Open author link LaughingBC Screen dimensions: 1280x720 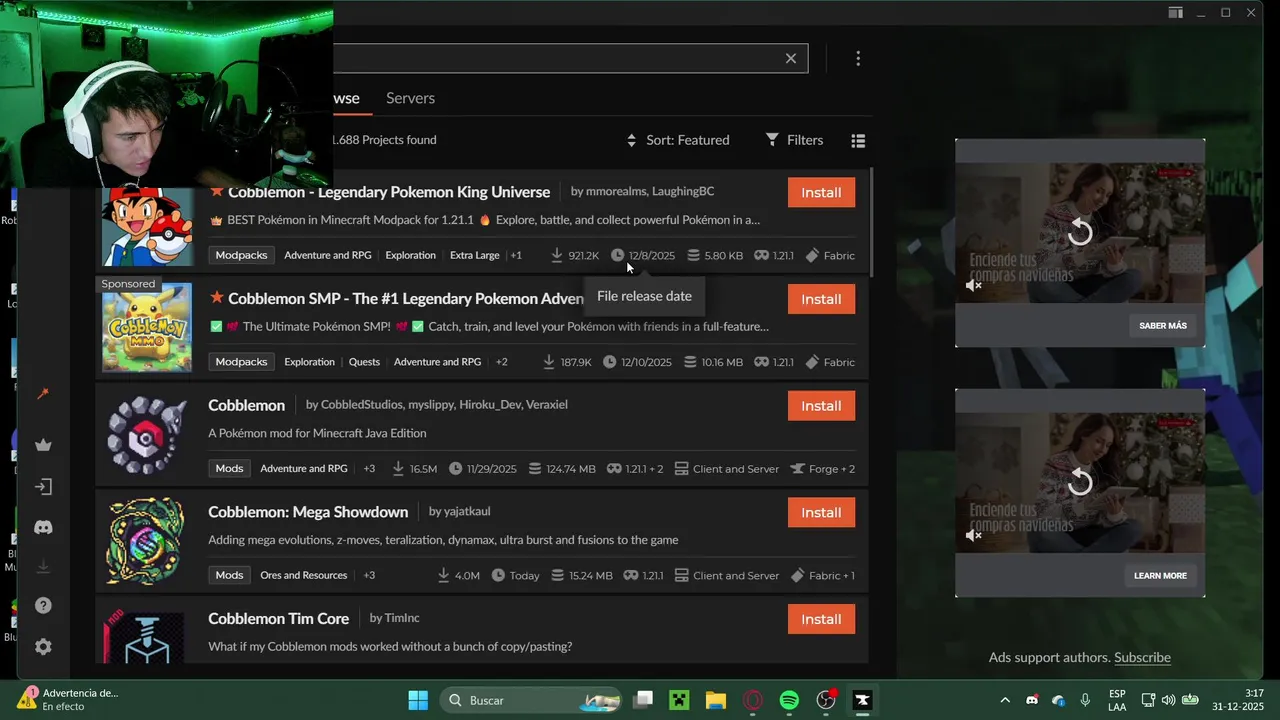pyautogui.click(x=683, y=191)
